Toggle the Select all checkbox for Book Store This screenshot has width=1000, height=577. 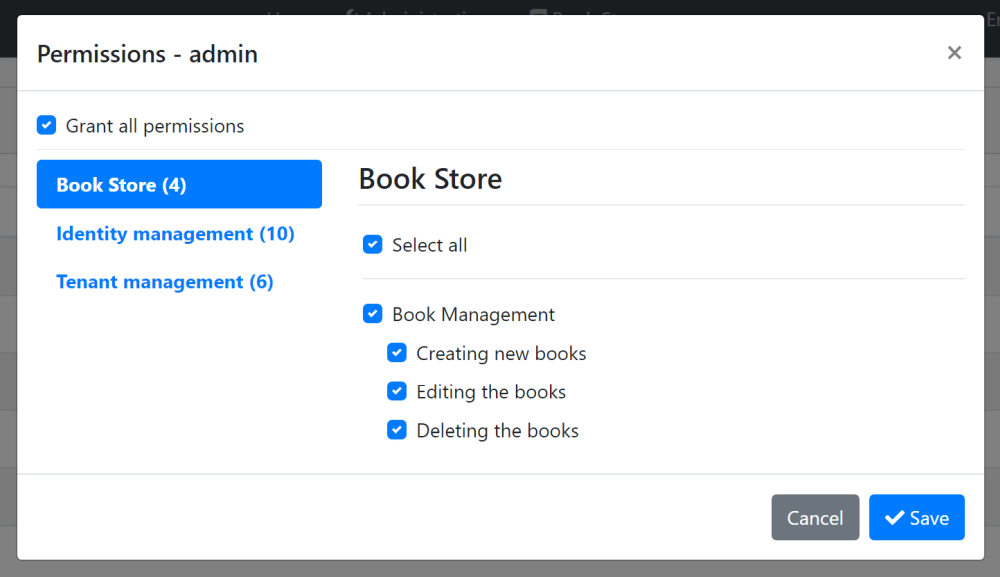(373, 244)
